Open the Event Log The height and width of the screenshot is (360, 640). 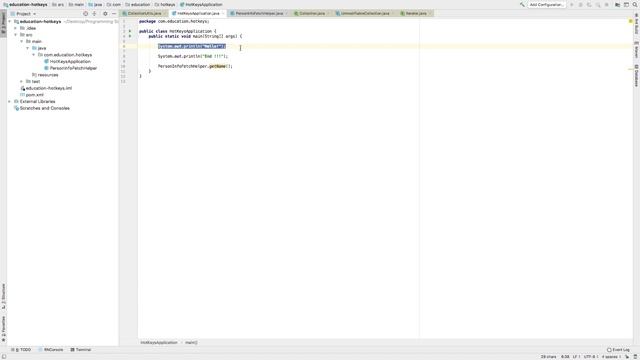pyautogui.click(x=618, y=350)
